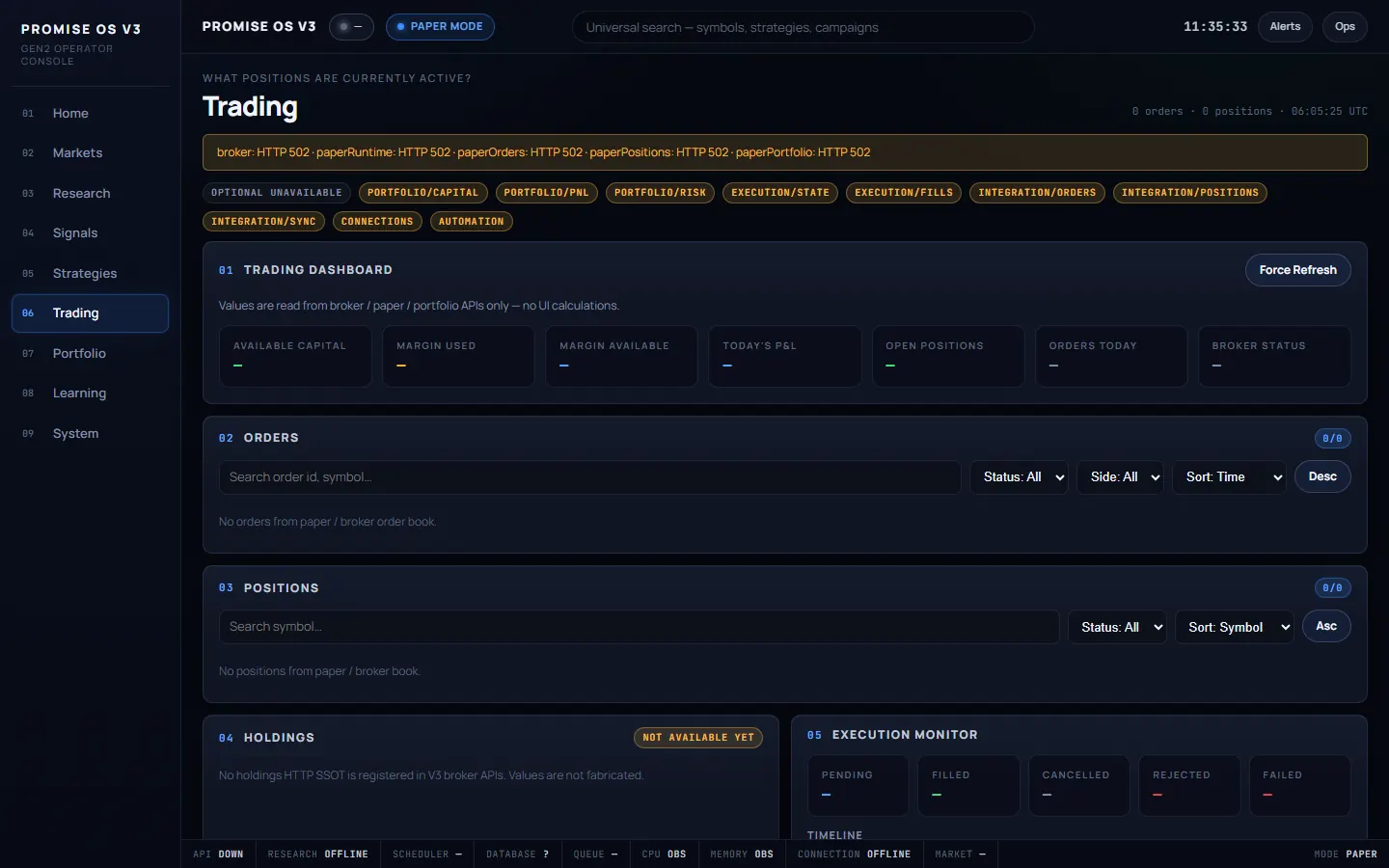Click the AUTOMATION tag
The width and height of the screenshot is (1389, 868).
pyautogui.click(x=471, y=222)
